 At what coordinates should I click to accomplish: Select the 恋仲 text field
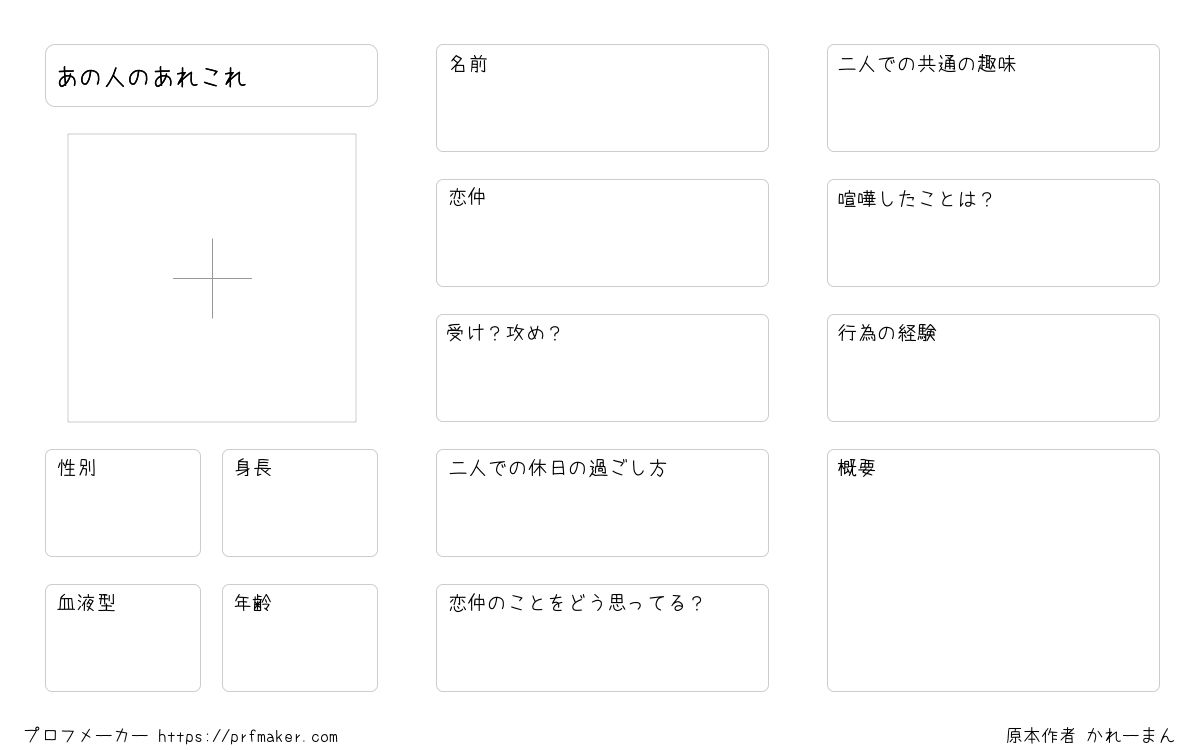click(x=602, y=233)
